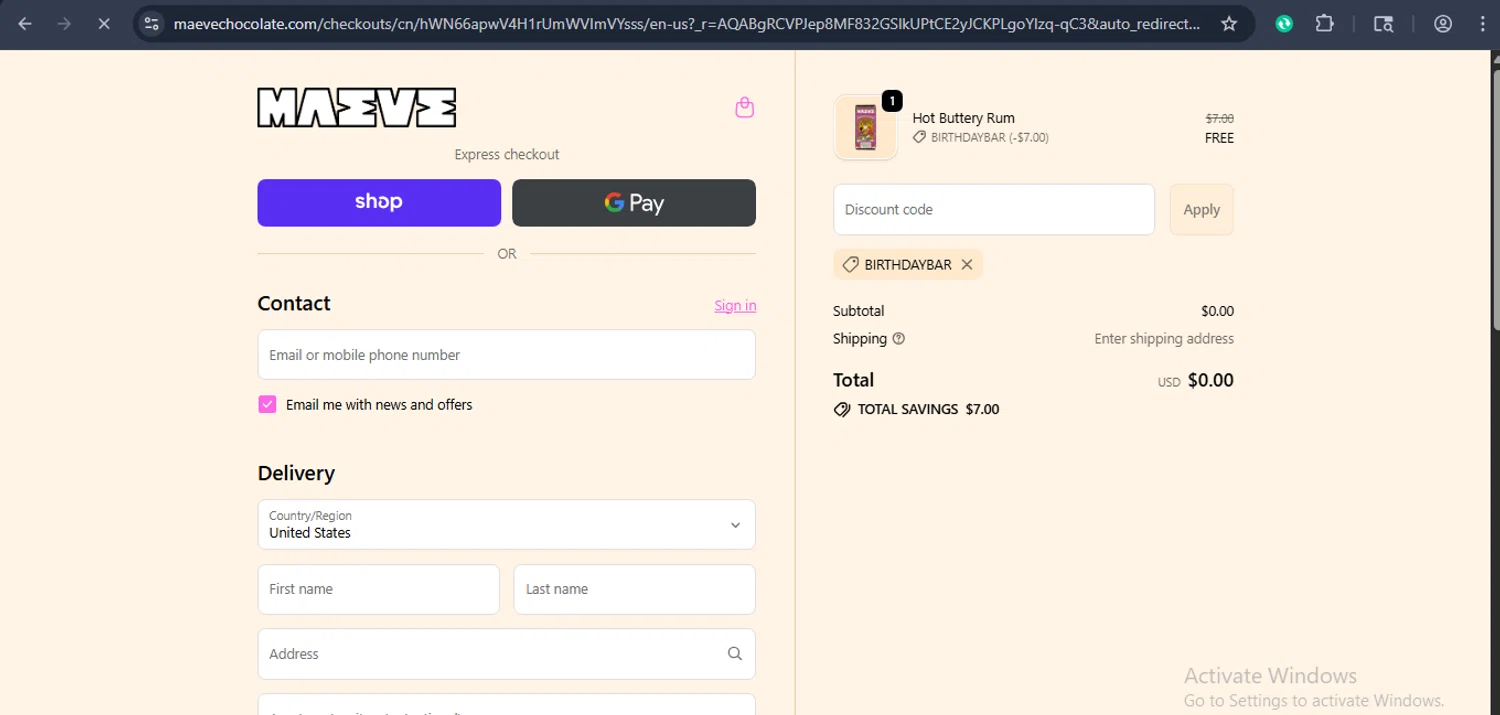Open site information icon in address bar
This screenshot has width=1500, height=715.
pos(152,24)
